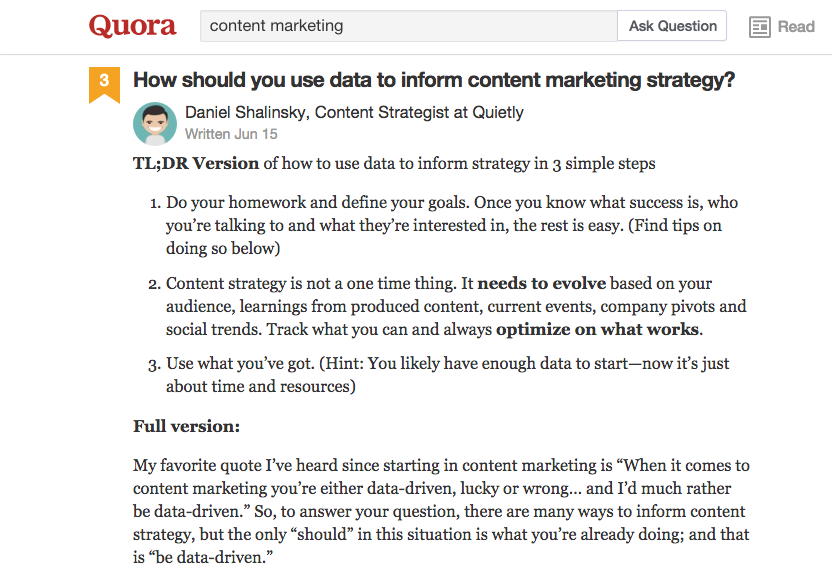Click the Quora logo
Image resolution: width=832 pixels, height=578 pixels.
(132, 26)
